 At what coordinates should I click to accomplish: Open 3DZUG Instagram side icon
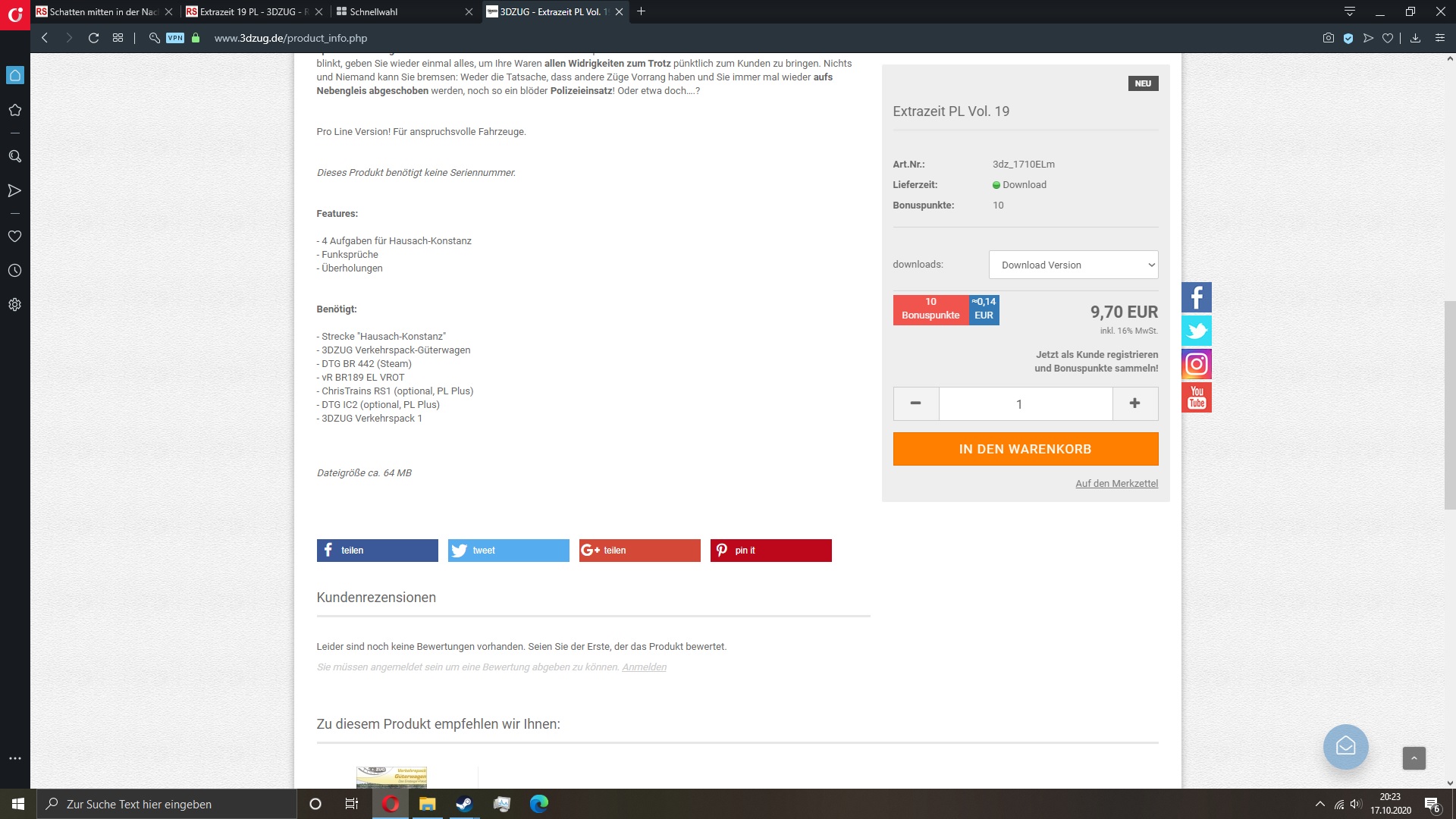[x=1197, y=364]
